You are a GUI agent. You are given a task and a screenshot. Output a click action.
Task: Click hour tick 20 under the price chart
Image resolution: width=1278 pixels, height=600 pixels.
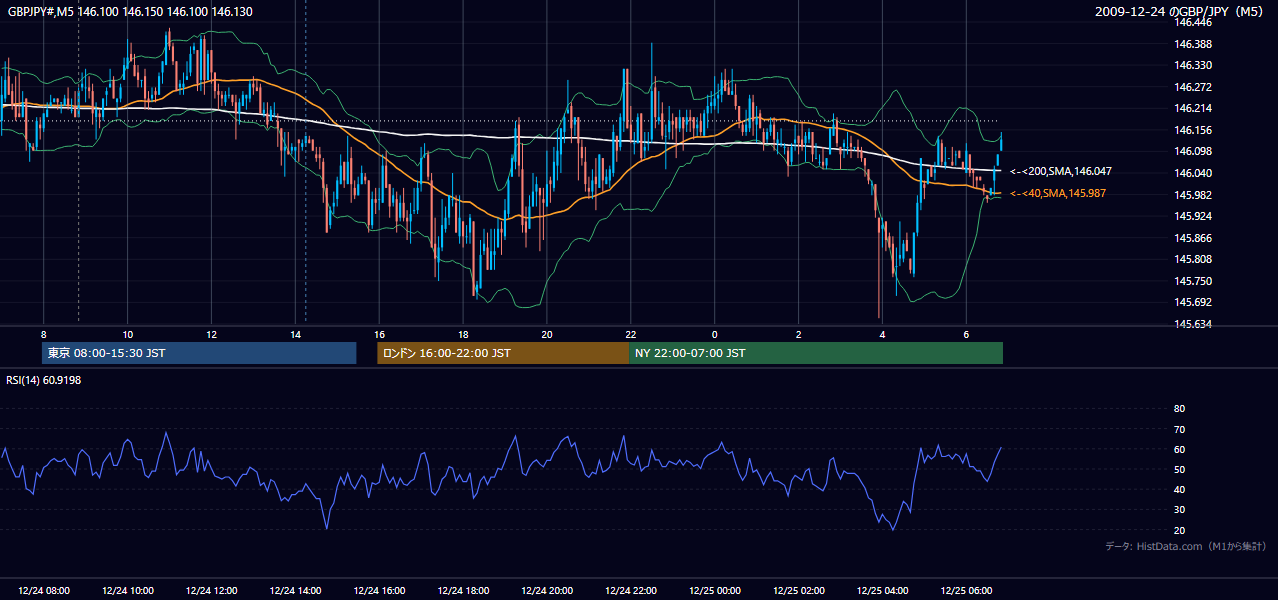coord(547,334)
